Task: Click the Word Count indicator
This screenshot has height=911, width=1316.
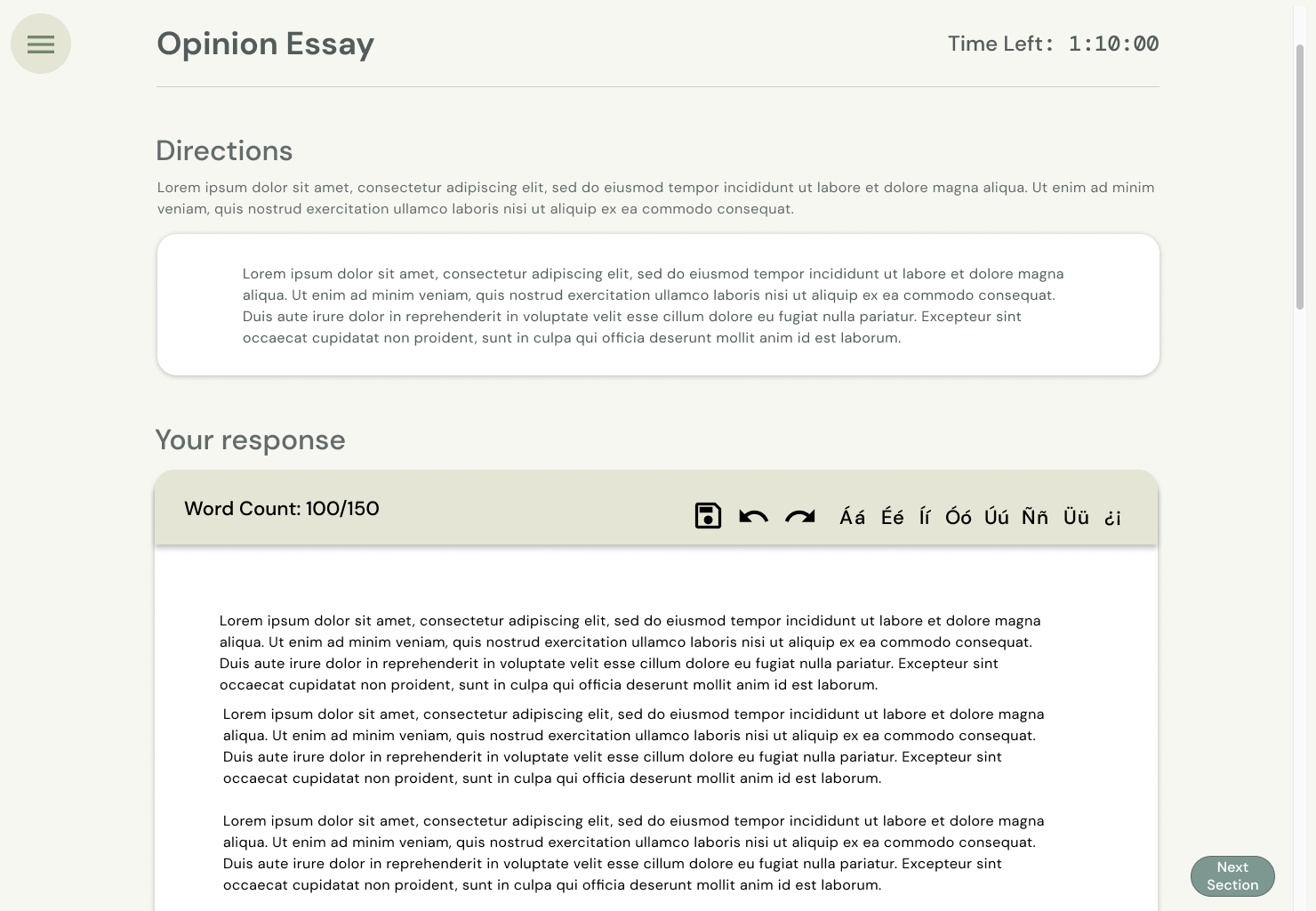Action: pyautogui.click(x=281, y=509)
